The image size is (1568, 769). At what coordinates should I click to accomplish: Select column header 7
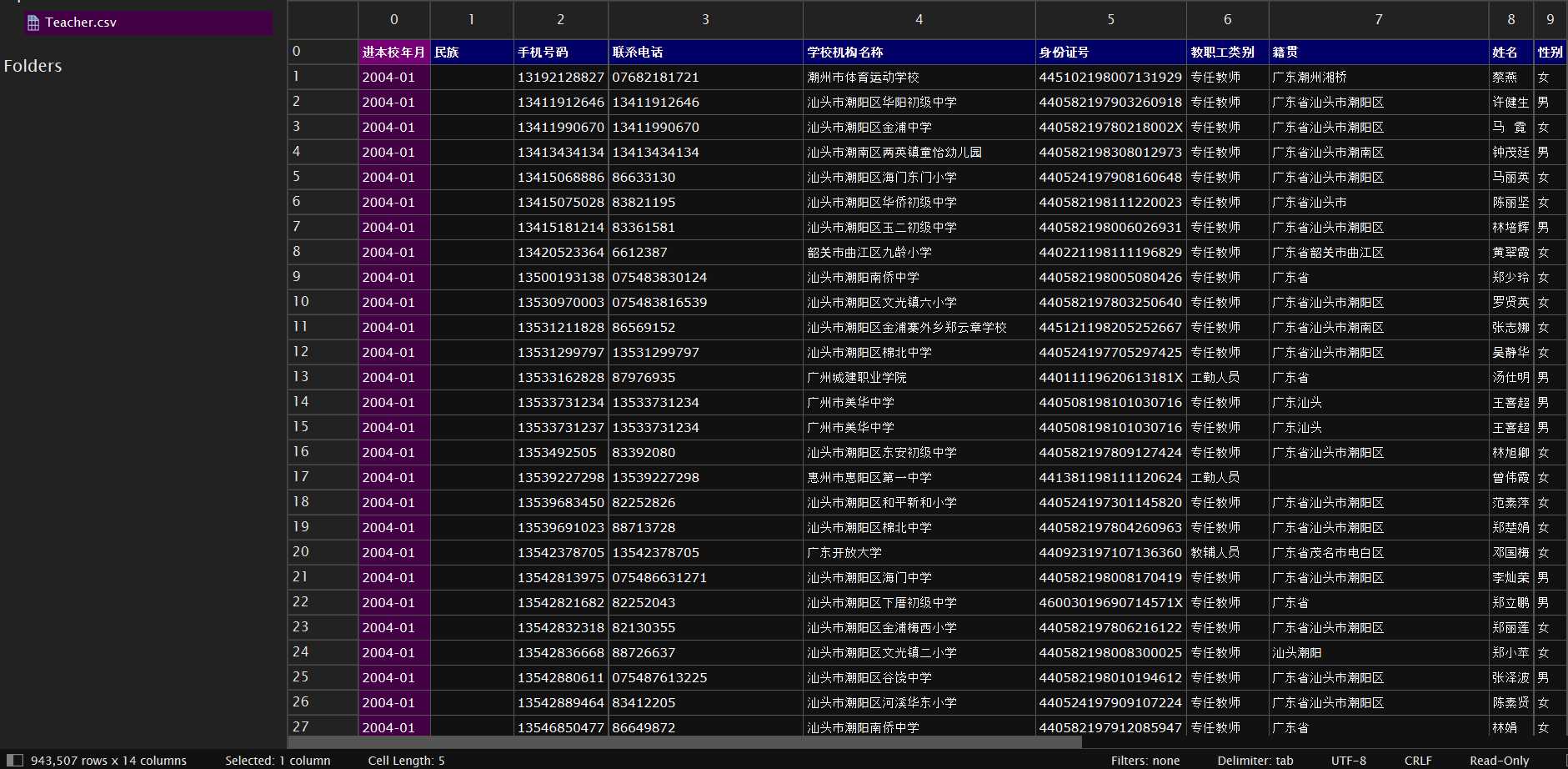pyautogui.click(x=1379, y=19)
